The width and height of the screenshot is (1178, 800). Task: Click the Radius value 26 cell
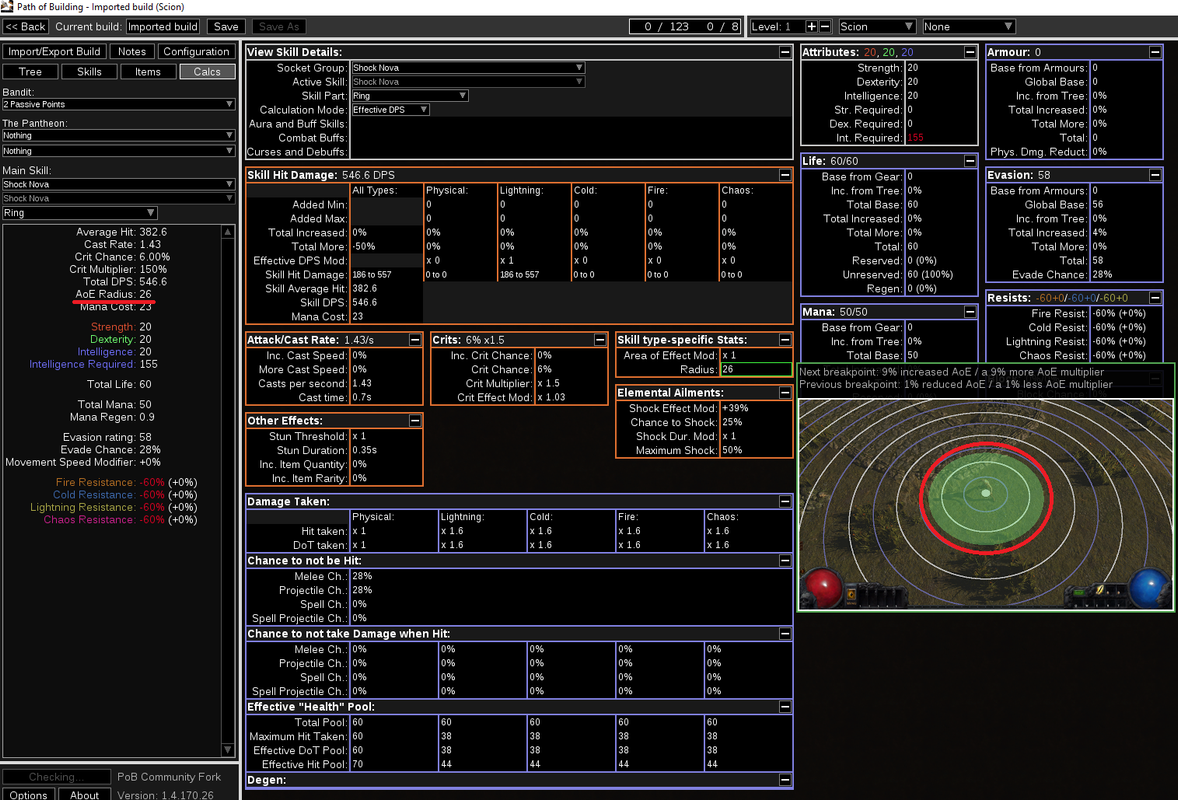click(755, 370)
